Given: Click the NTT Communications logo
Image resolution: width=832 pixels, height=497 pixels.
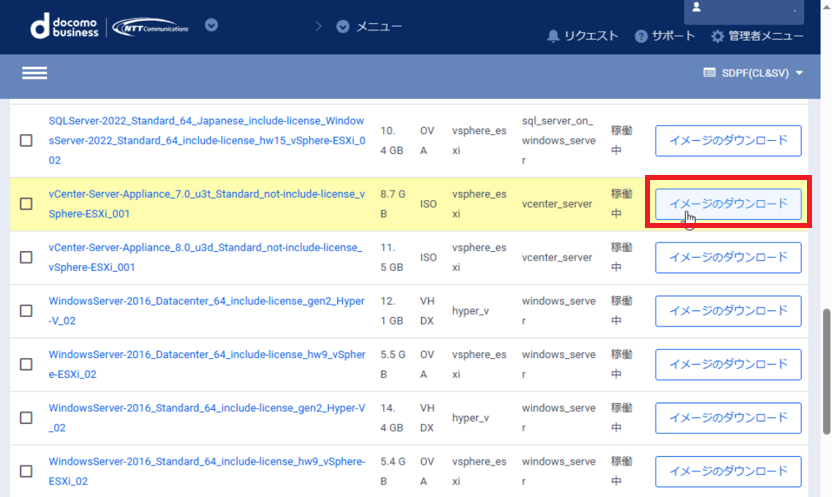Looking at the screenshot, I should click(x=151, y=27).
